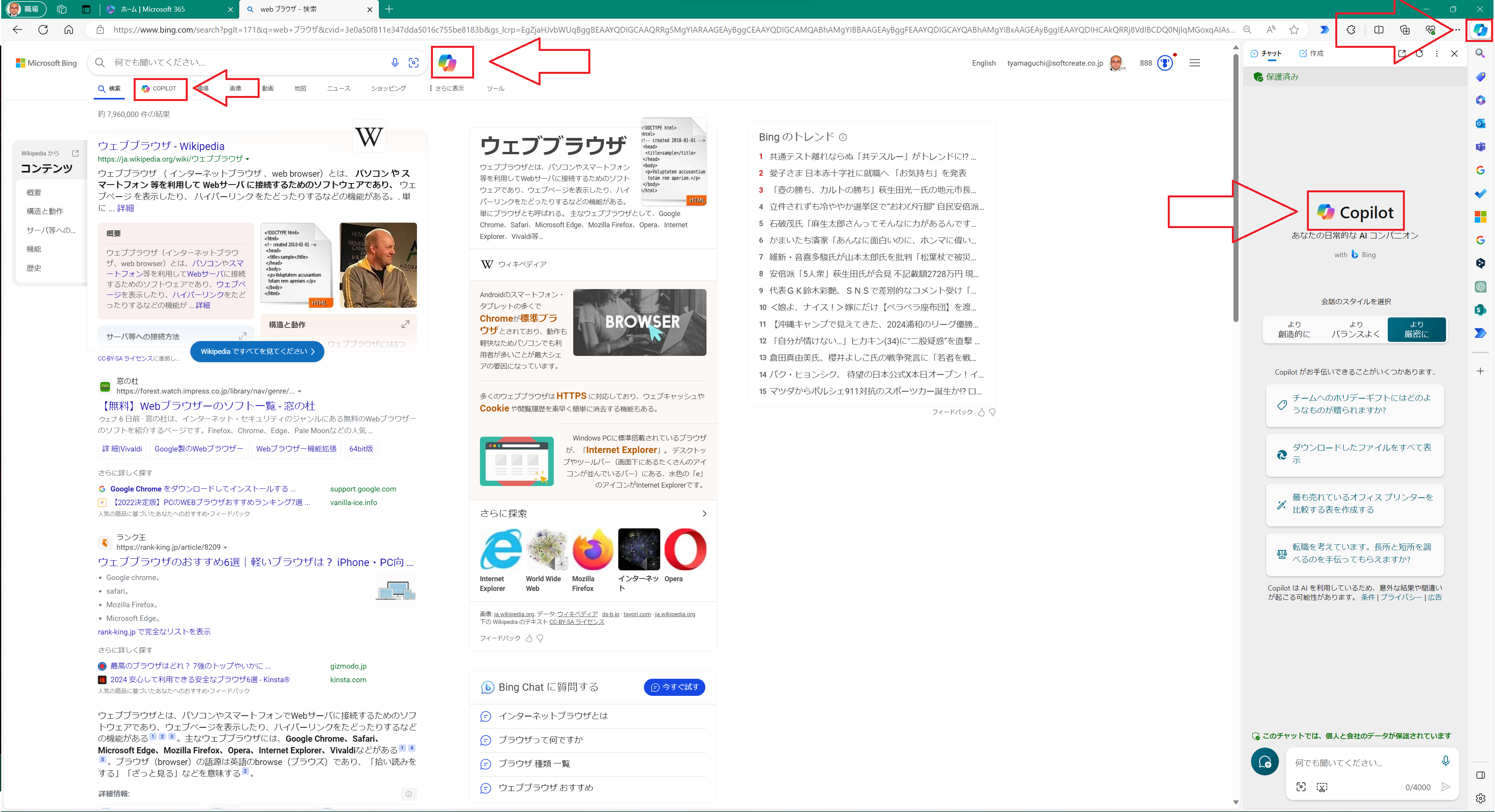Open the Shopping tag icon in sidebar
The height and width of the screenshot is (812, 1495).
[x=1481, y=77]
